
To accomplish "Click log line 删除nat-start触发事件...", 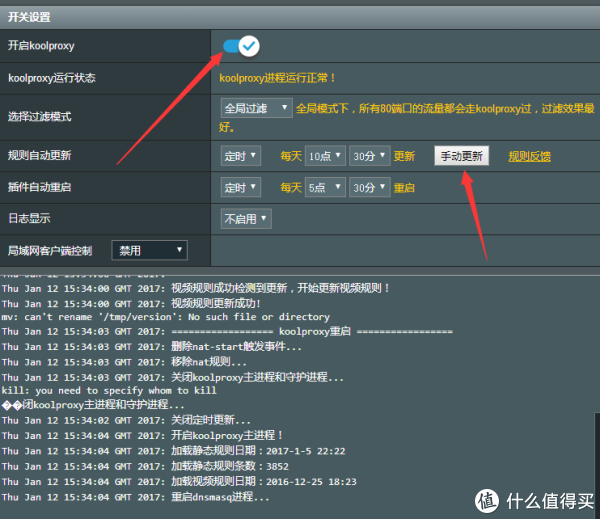I will (x=152, y=346).
